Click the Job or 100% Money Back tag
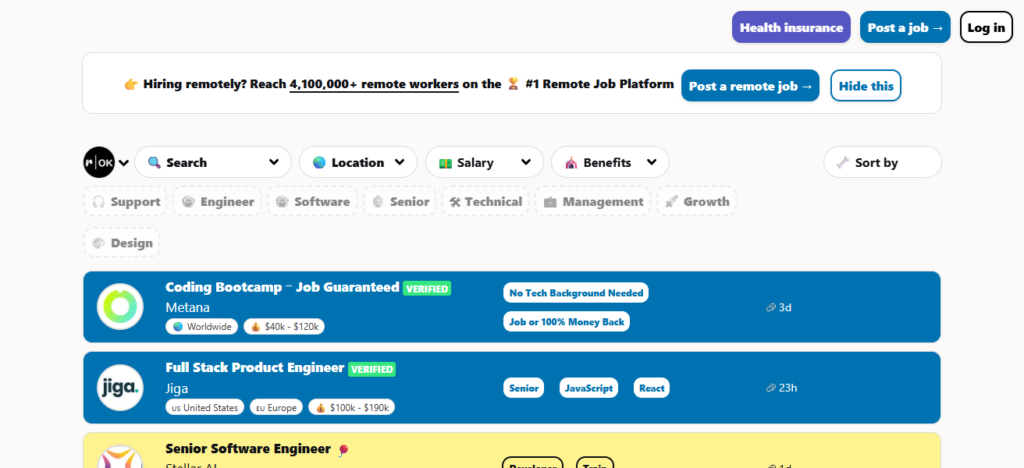Viewport: 1024px width, 468px height. click(x=566, y=321)
